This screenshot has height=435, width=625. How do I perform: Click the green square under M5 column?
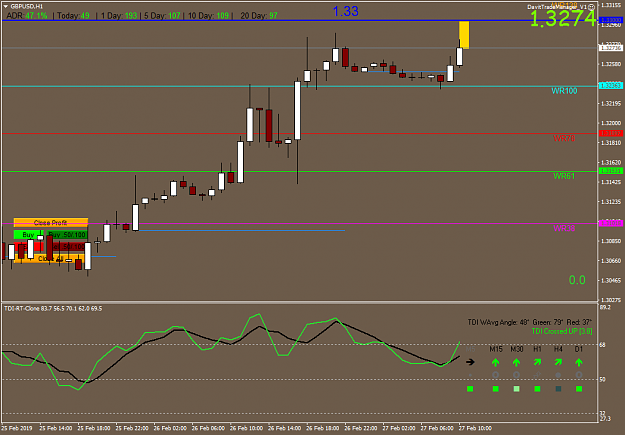click(x=470, y=388)
